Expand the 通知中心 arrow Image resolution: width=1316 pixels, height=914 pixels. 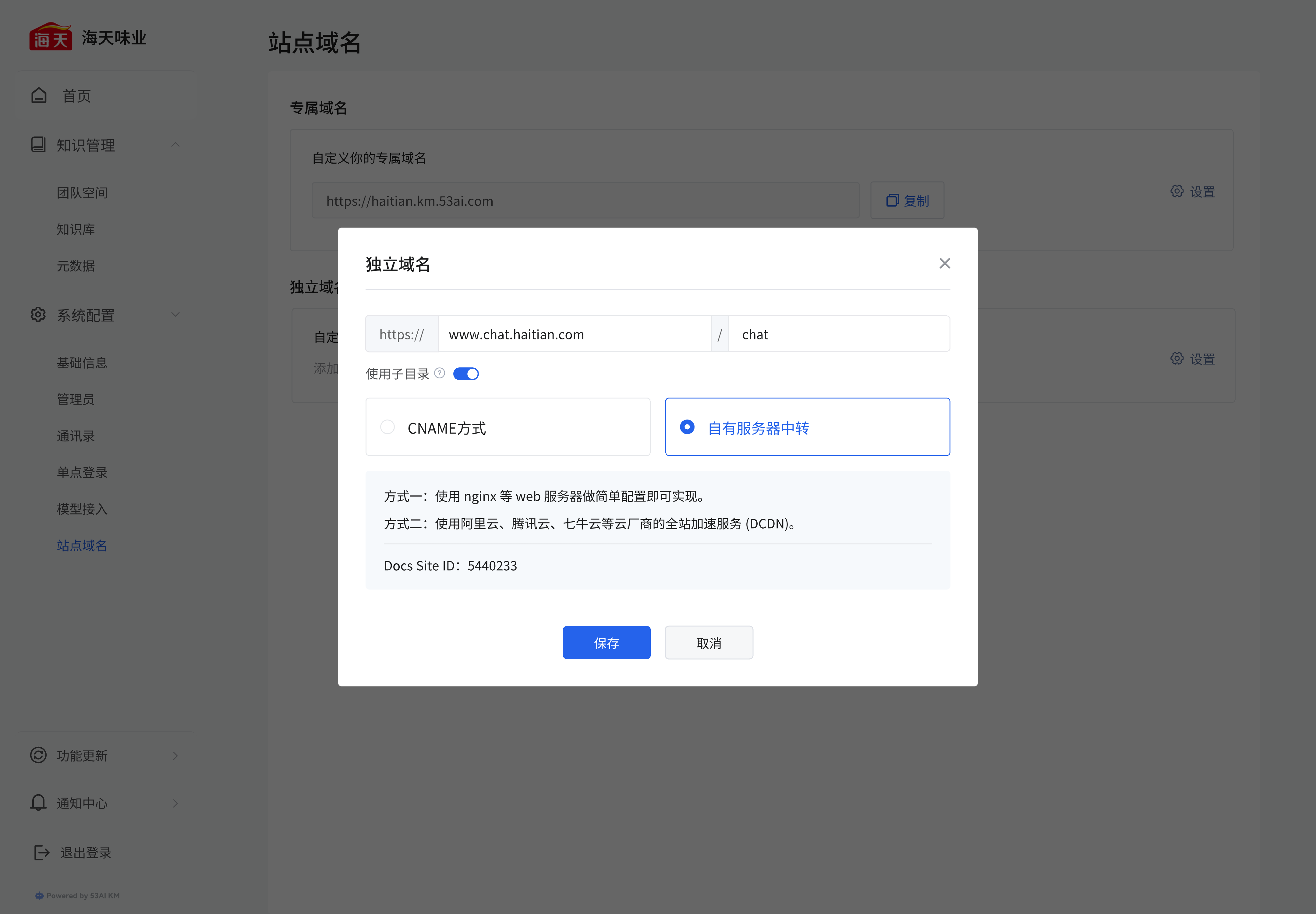coord(175,803)
